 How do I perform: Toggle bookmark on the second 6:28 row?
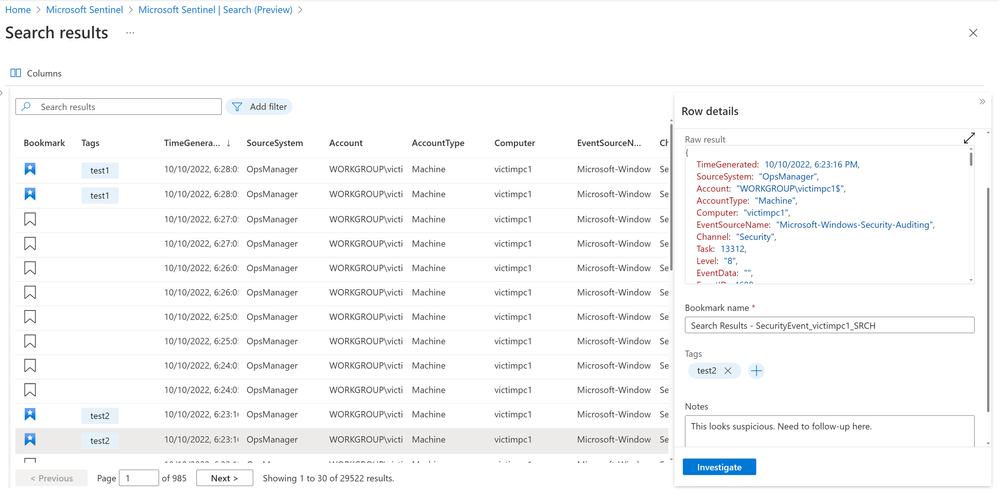click(30, 194)
